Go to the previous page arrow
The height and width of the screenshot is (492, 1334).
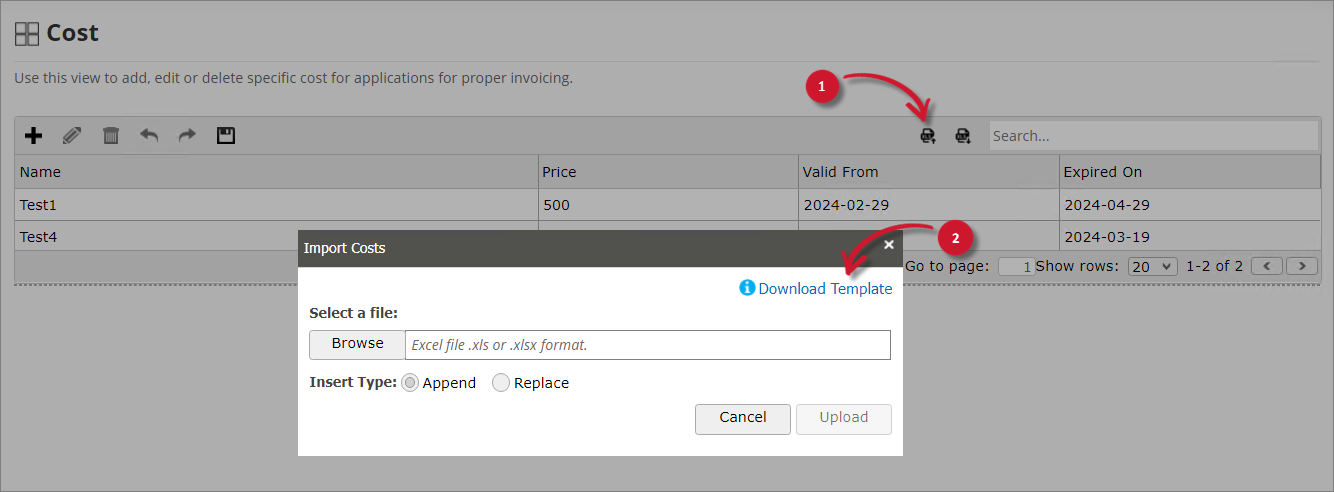(1267, 266)
